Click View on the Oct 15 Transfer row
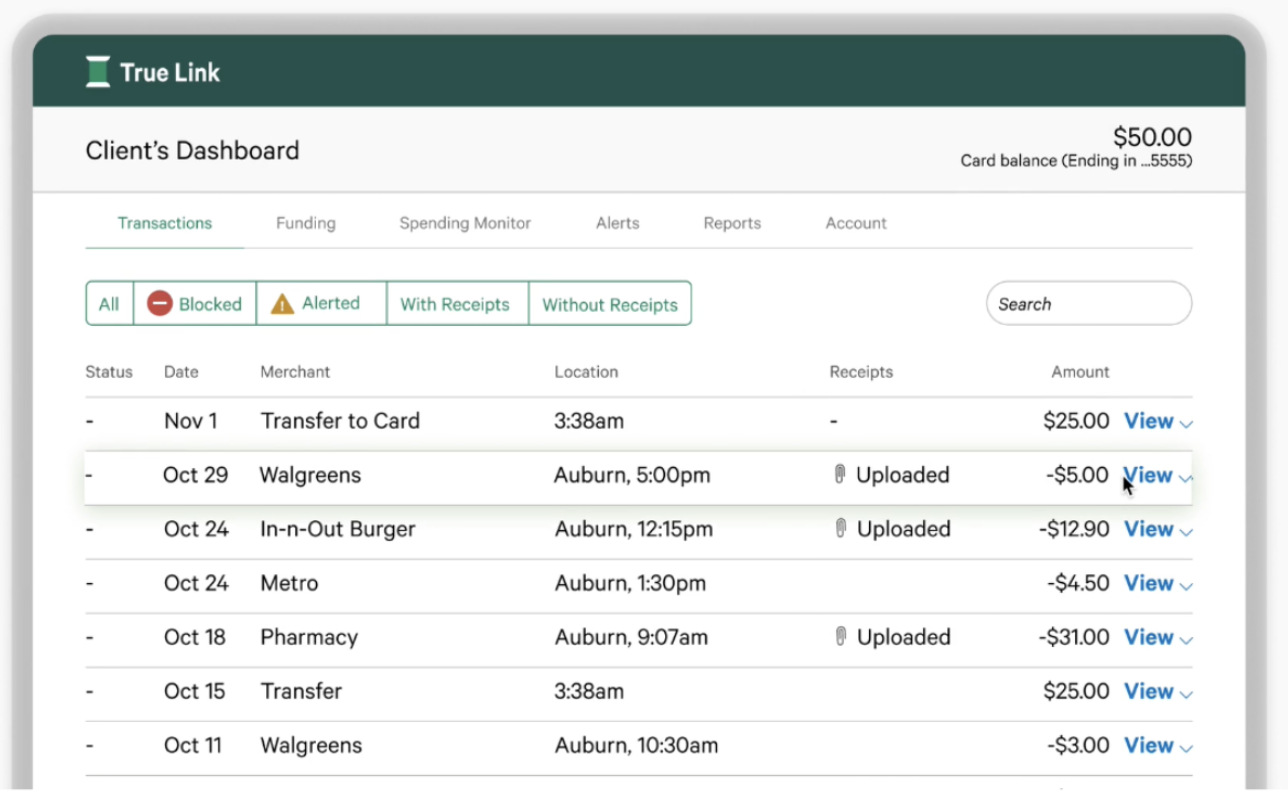Image resolution: width=1288 pixels, height=792 pixels. (1148, 691)
